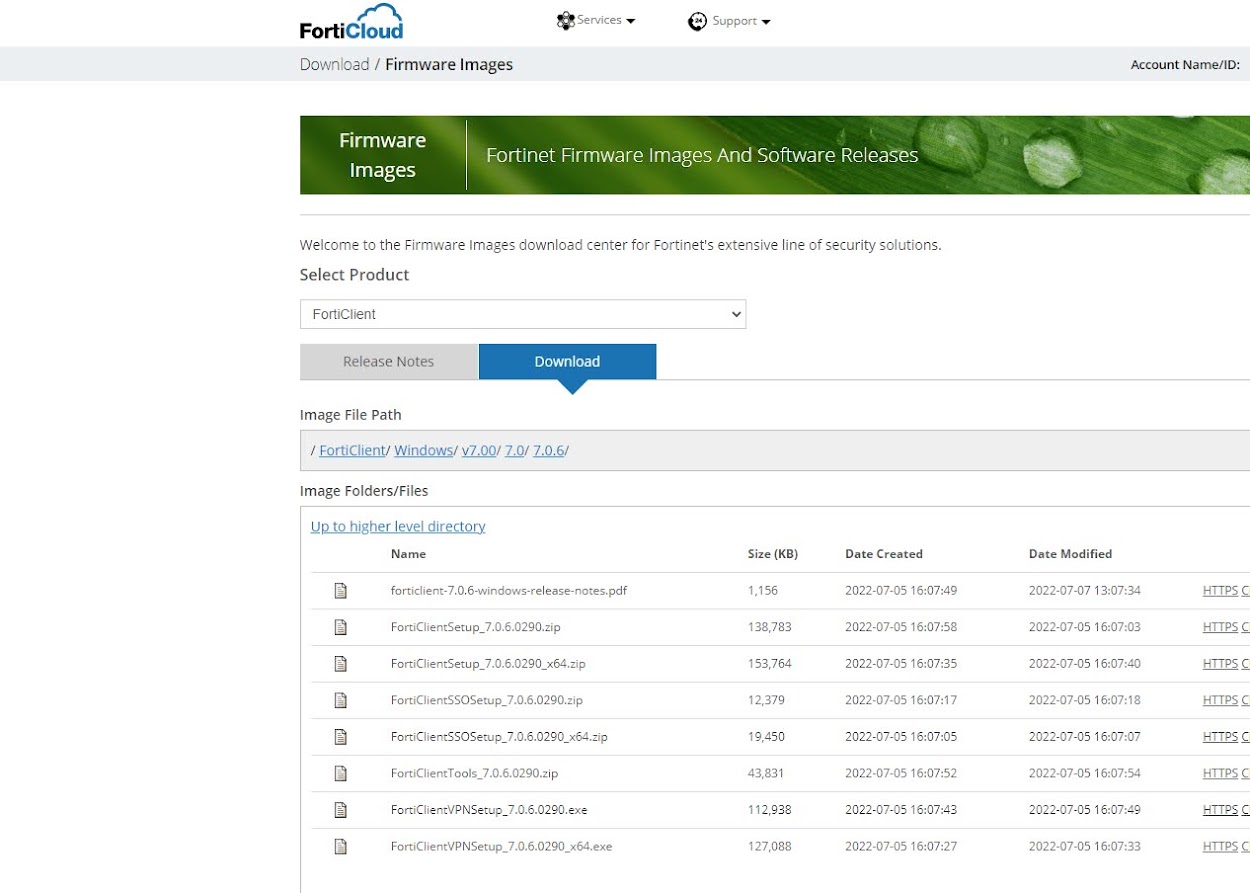Screen dimensions: 1250x893
Task: Open the v7.00 path folder link
Action: click(479, 451)
